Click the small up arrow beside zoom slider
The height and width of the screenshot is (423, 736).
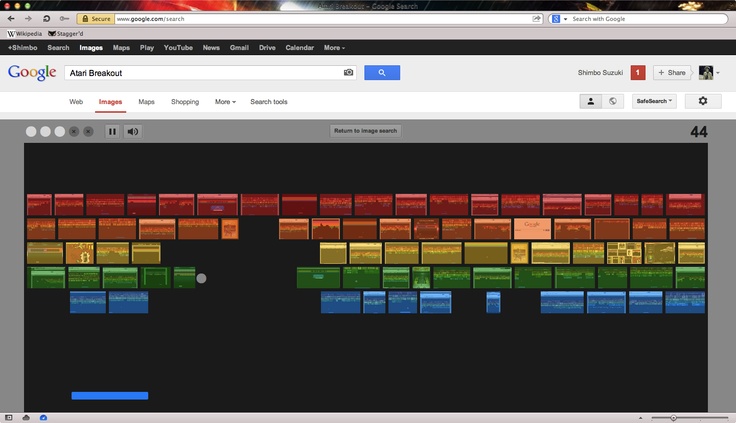click(x=640, y=418)
